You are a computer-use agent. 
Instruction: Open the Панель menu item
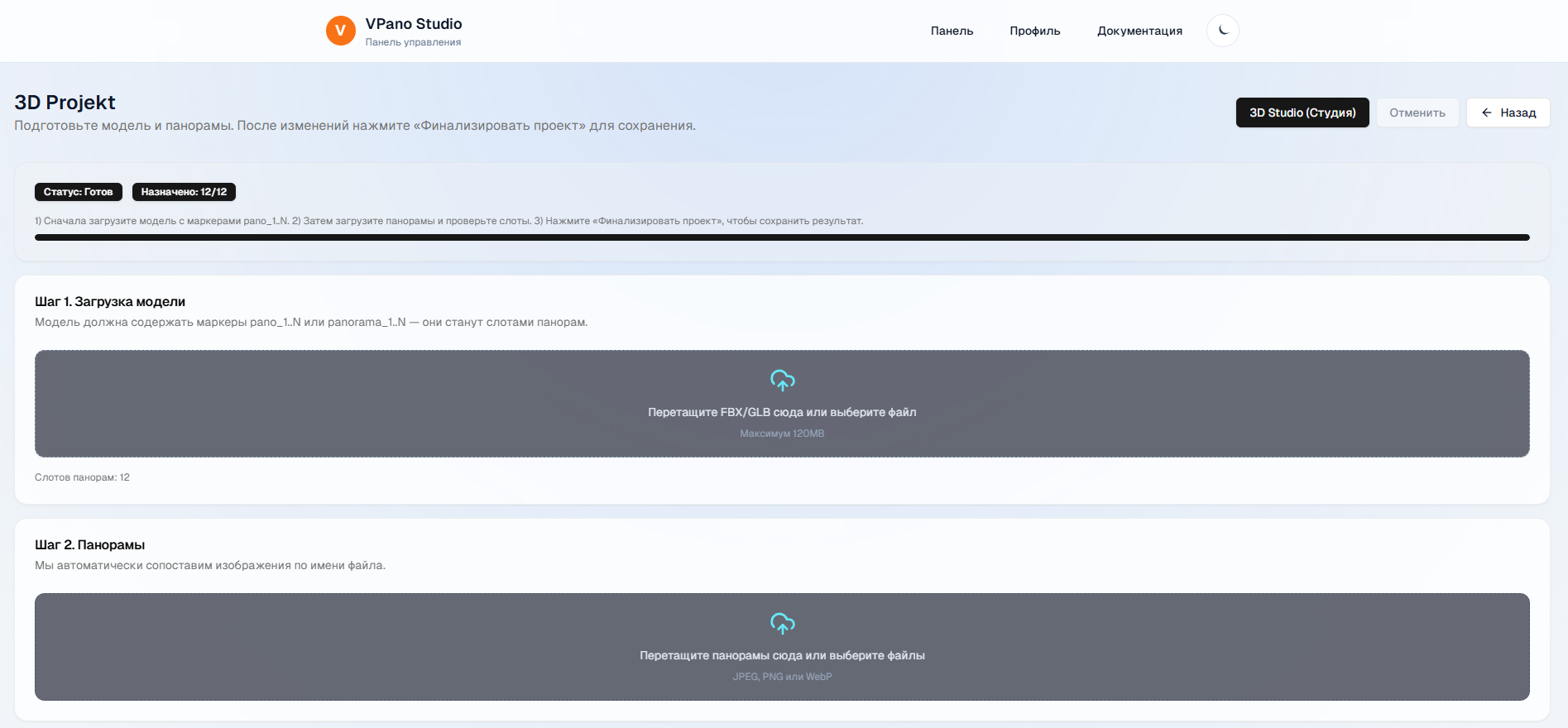952,31
